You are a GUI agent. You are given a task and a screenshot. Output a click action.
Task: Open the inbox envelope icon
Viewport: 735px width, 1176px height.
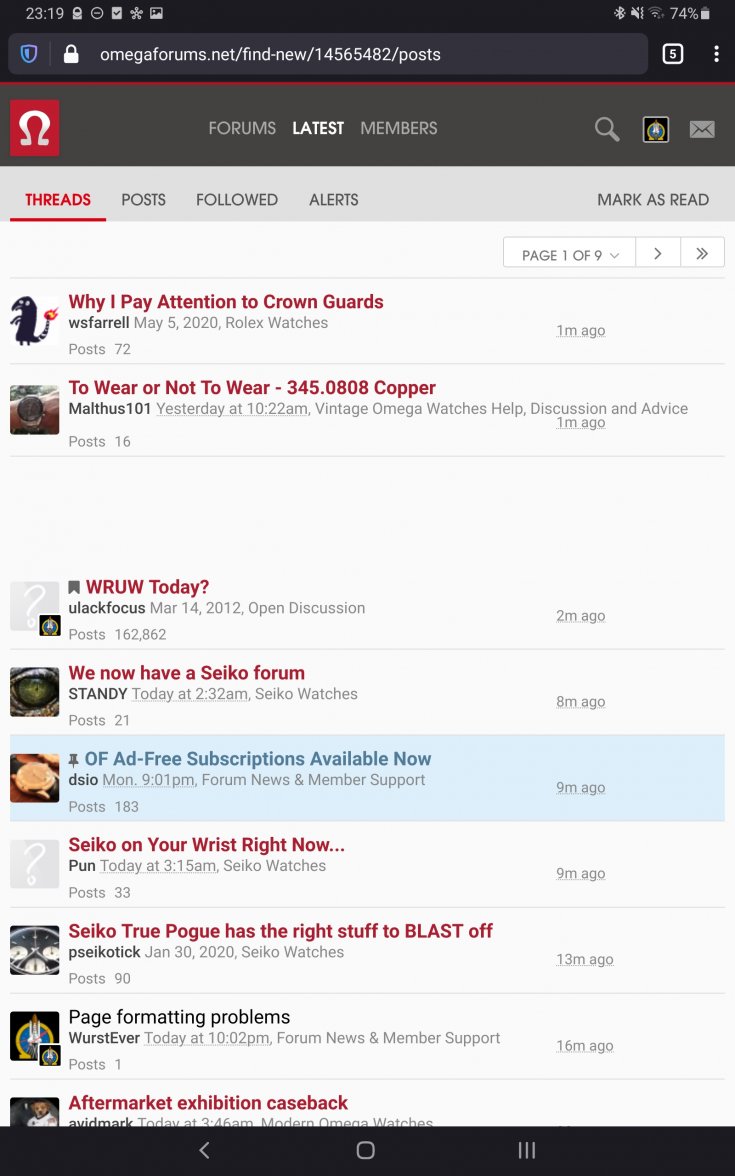coord(702,129)
